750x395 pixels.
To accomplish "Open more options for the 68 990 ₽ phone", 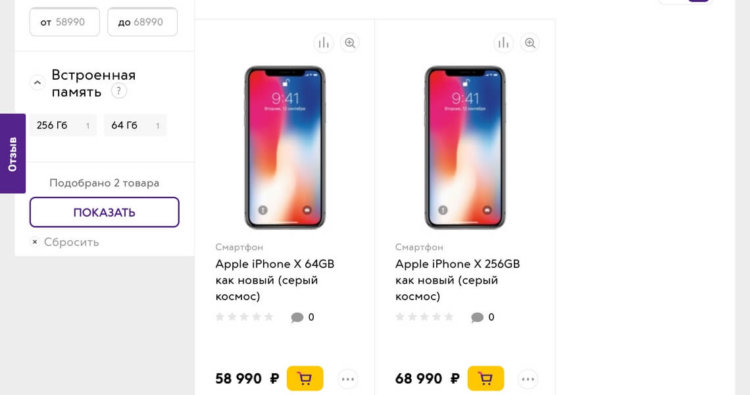I will [528, 379].
